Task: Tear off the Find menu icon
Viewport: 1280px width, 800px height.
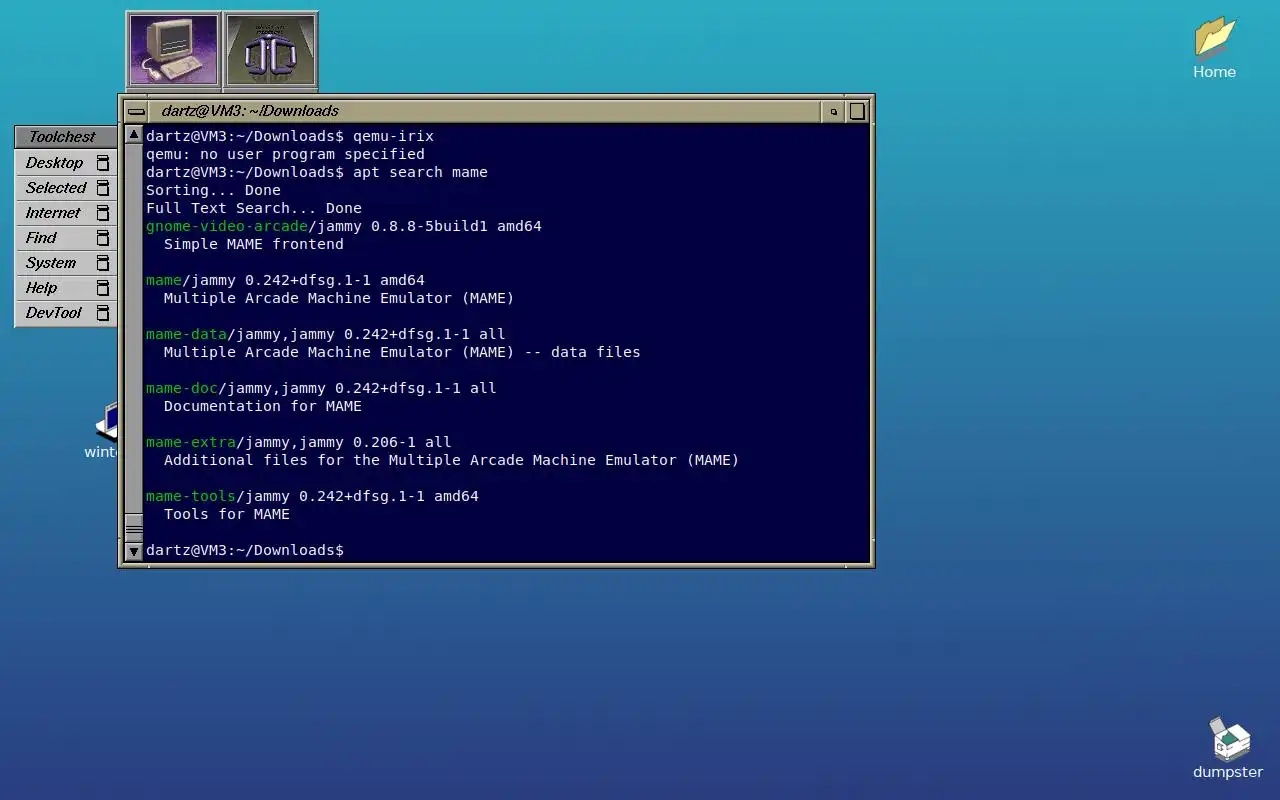Action: (x=102, y=238)
